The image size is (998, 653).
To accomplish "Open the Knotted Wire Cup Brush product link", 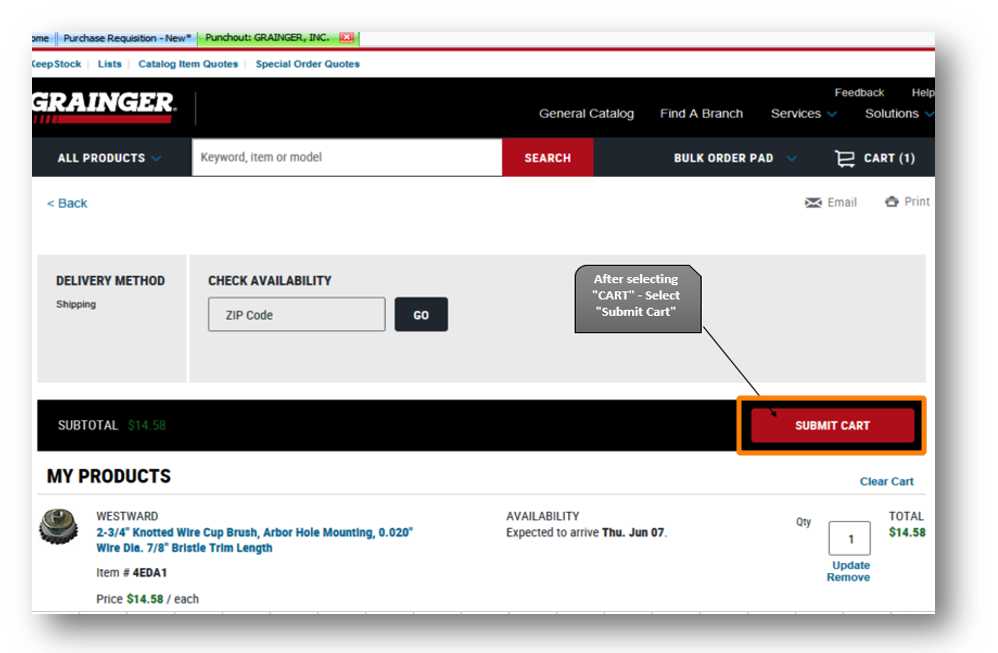I will 255,540.
